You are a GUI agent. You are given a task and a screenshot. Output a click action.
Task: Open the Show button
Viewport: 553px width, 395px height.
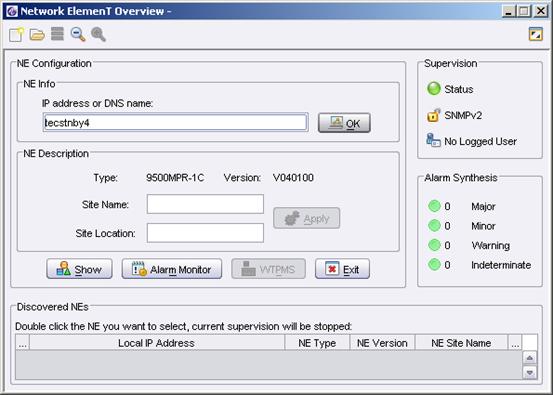79,269
